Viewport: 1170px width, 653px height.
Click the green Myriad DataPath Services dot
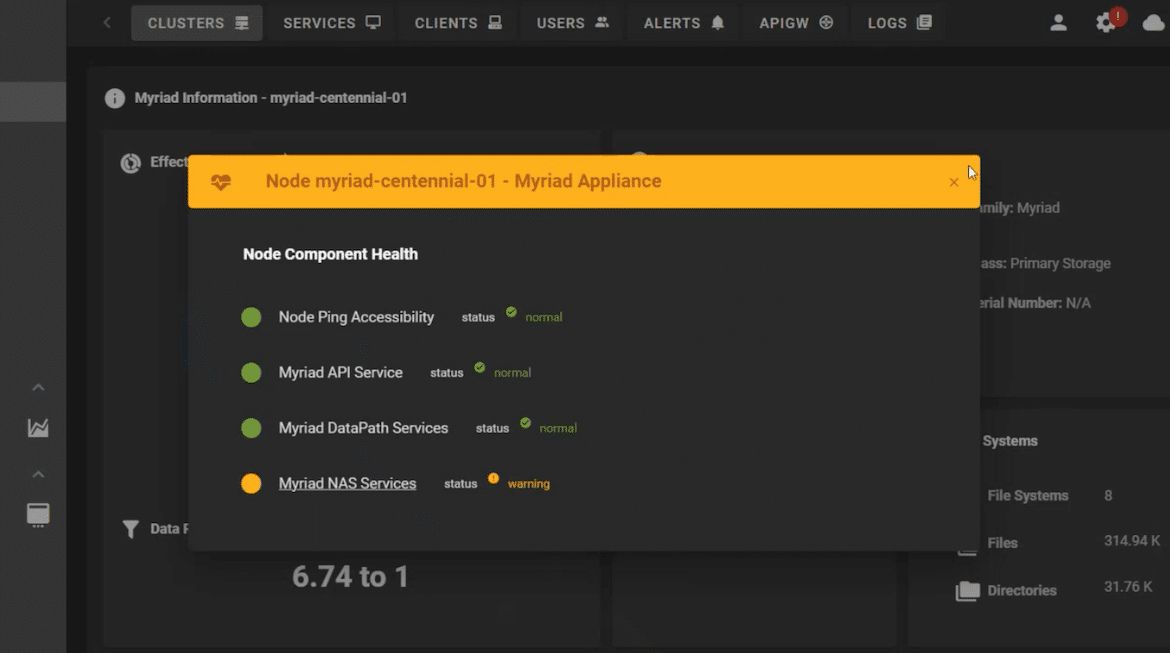pyautogui.click(x=251, y=428)
